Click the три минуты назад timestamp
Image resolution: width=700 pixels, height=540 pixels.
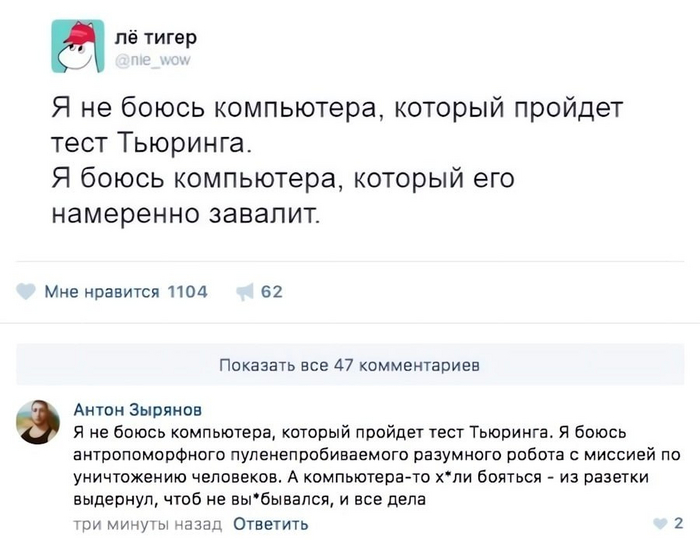coord(148,523)
